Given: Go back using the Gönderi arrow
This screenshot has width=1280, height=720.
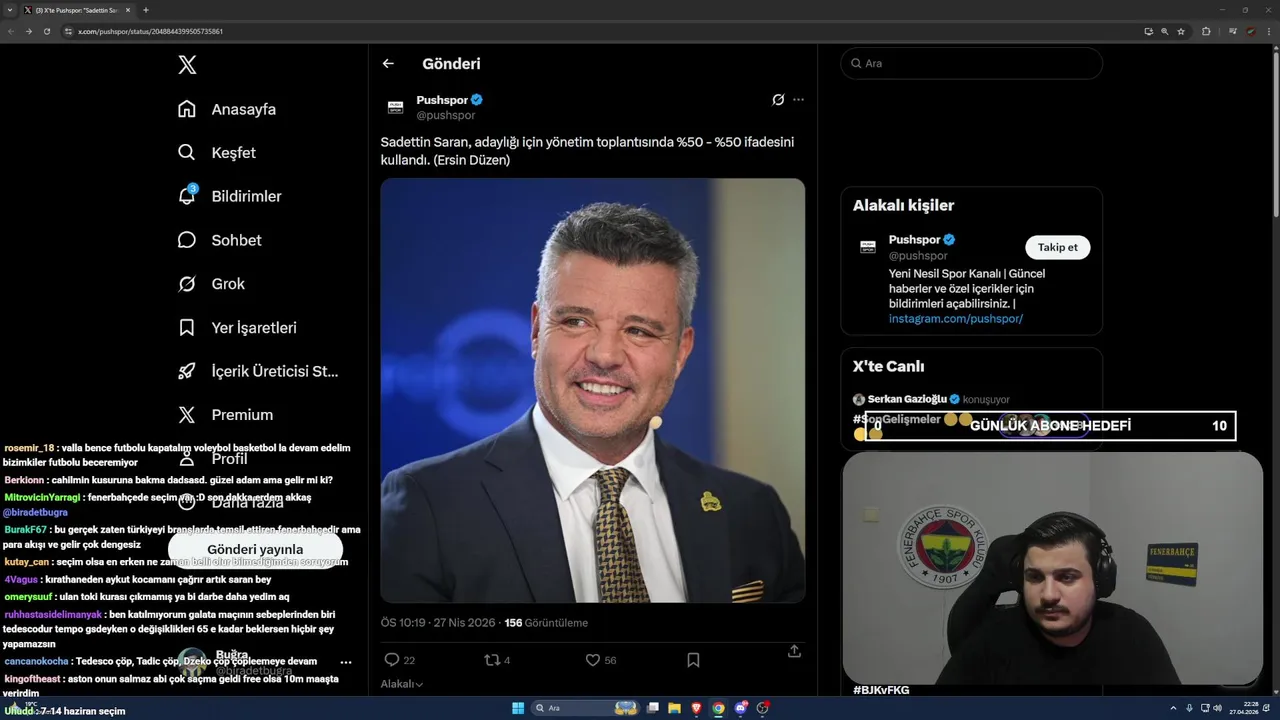Looking at the screenshot, I should (388, 63).
